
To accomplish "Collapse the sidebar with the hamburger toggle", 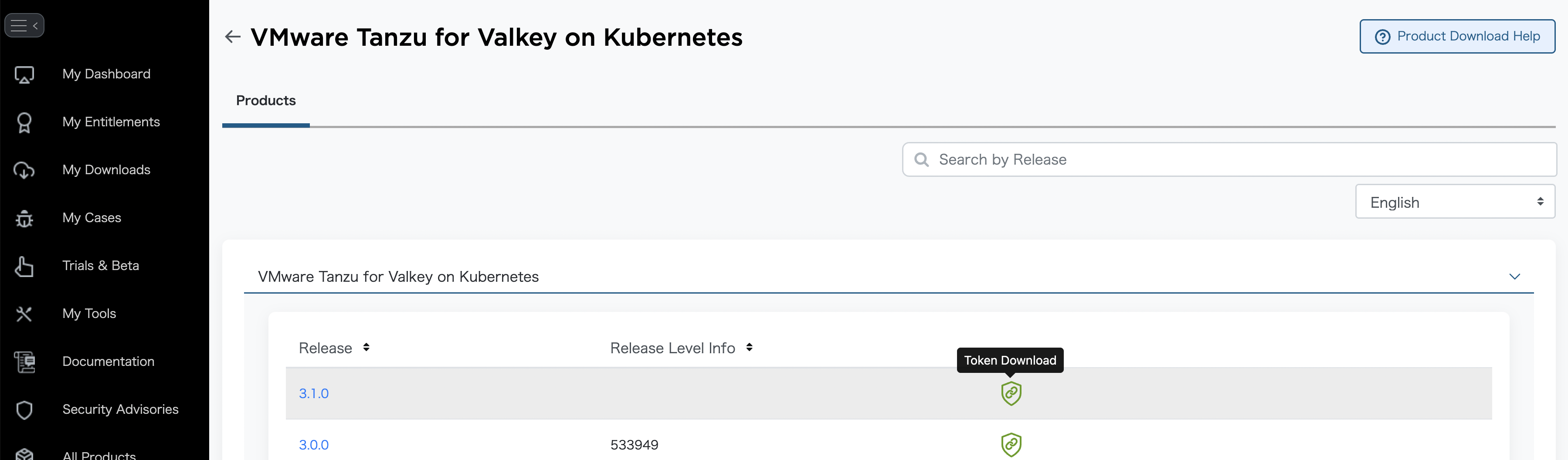I will (24, 26).
